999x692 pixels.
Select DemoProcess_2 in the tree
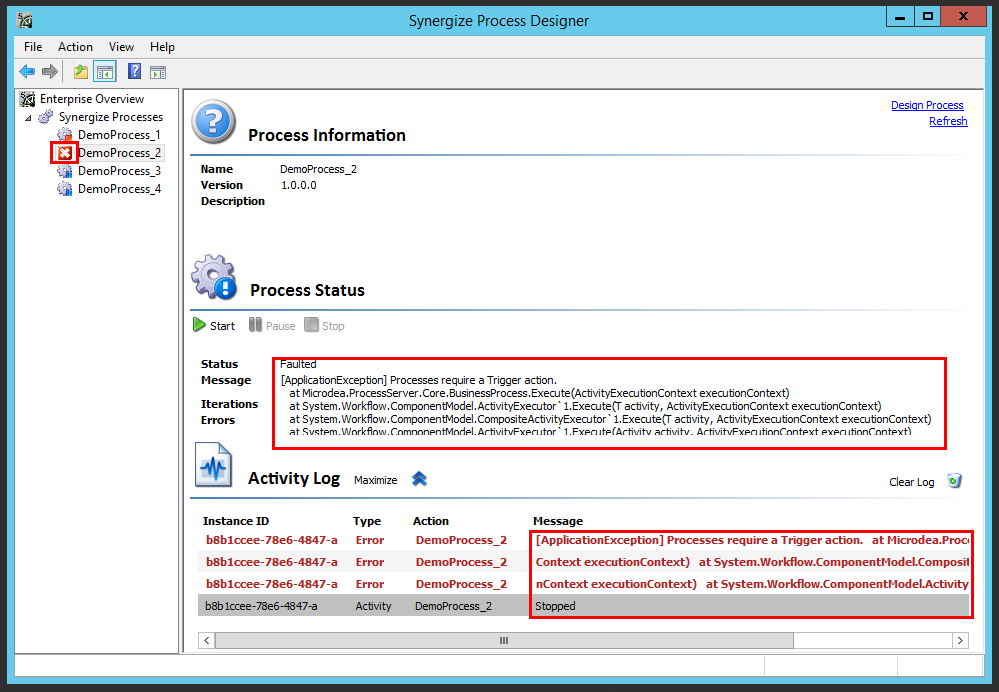(x=119, y=153)
